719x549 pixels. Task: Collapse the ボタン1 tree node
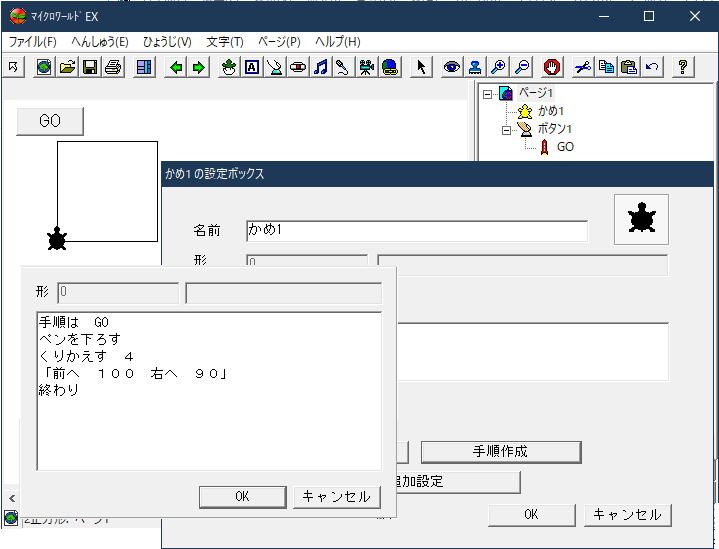(506, 130)
